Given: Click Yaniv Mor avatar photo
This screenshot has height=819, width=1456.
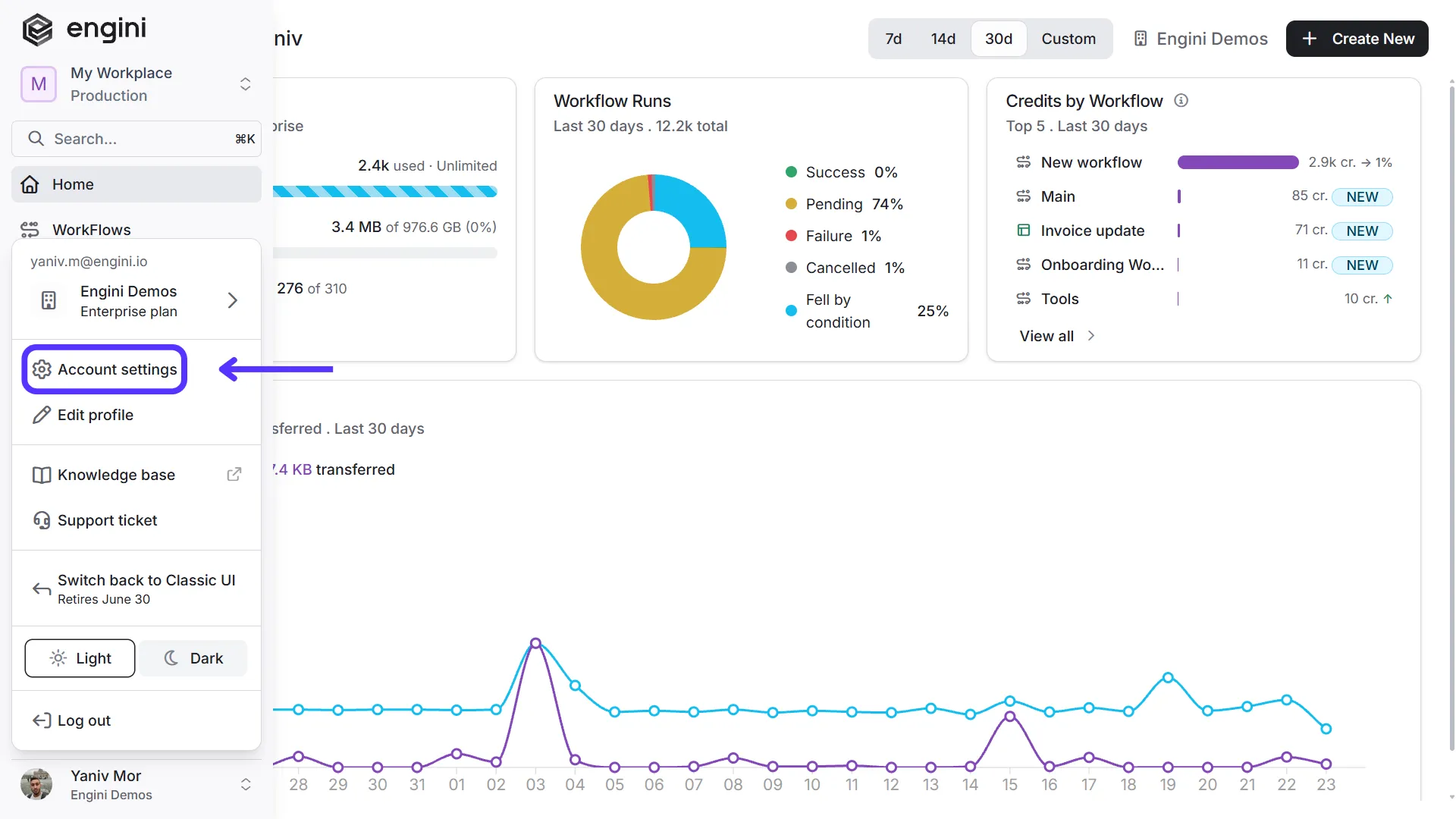Looking at the screenshot, I should (x=36, y=784).
